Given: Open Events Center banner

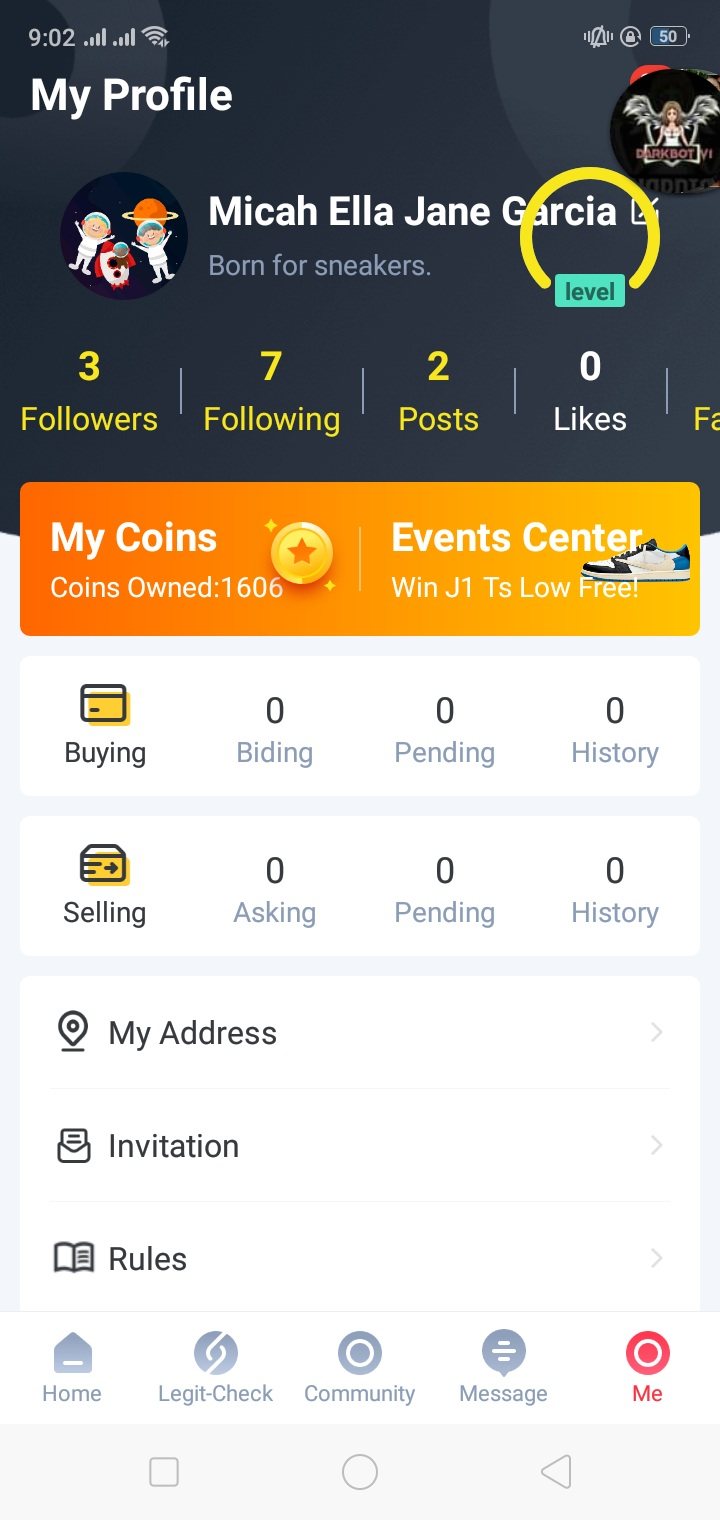Looking at the screenshot, I should click(x=530, y=558).
